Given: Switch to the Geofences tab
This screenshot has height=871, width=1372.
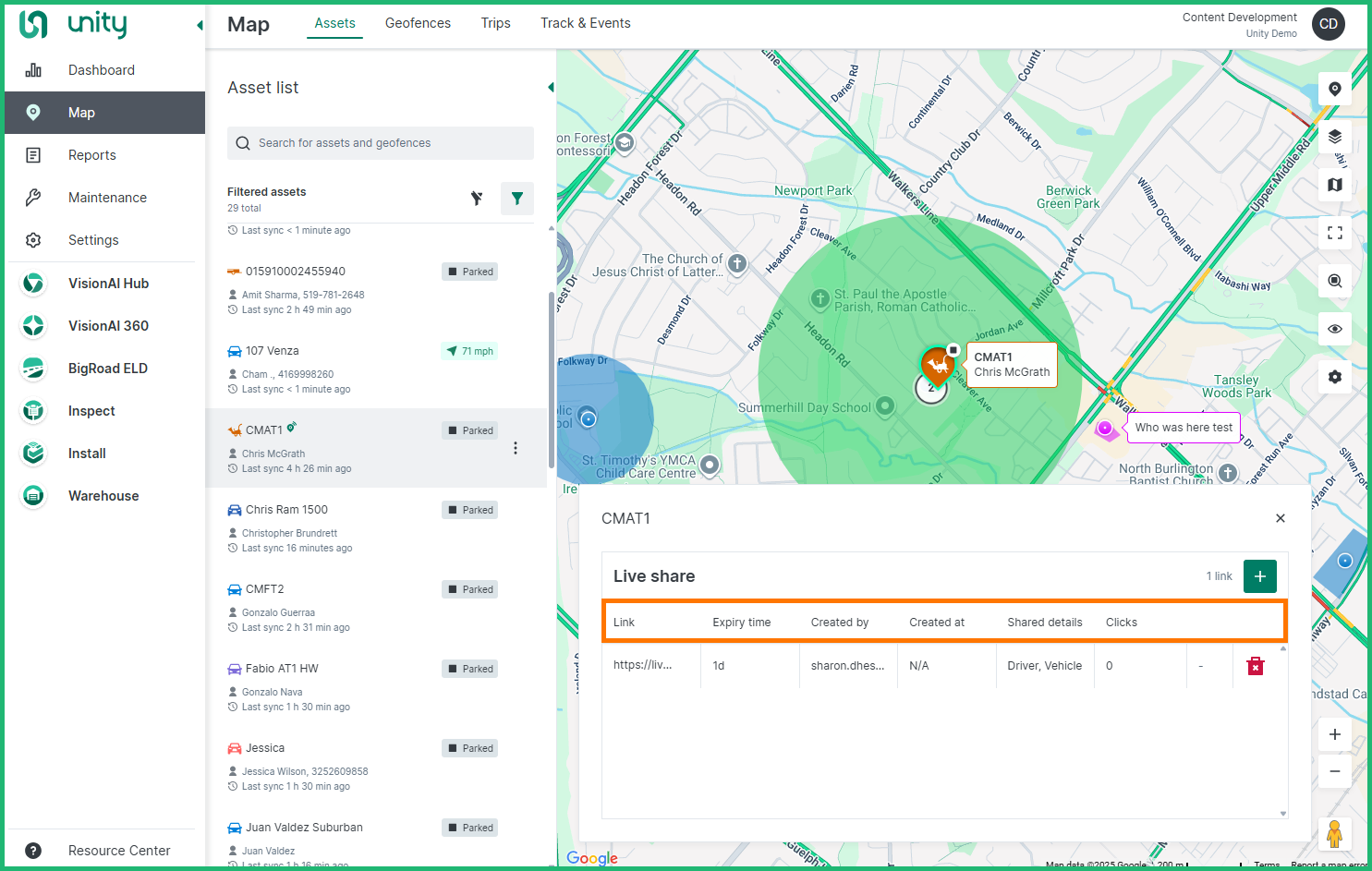Looking at the screenshot, I should click(418, 23).
